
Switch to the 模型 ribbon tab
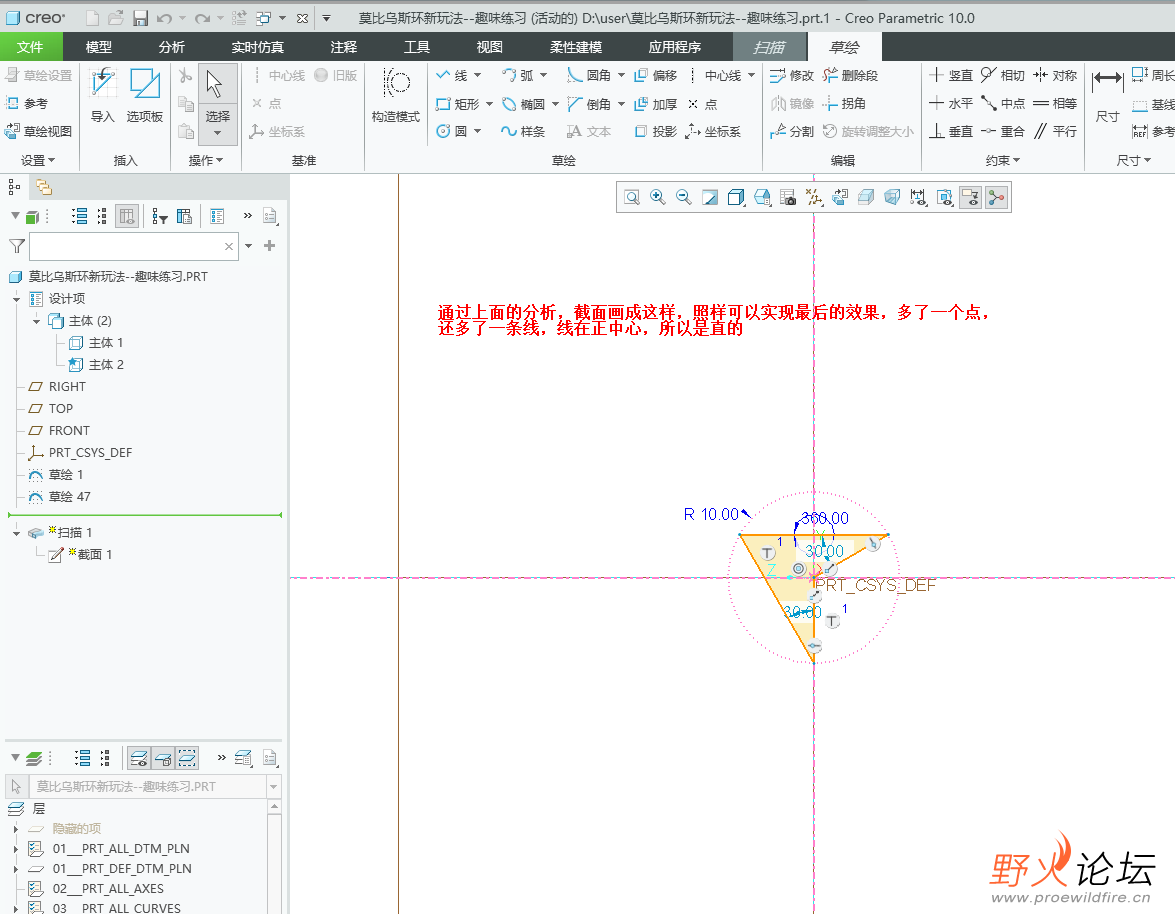tap(99, 47)
